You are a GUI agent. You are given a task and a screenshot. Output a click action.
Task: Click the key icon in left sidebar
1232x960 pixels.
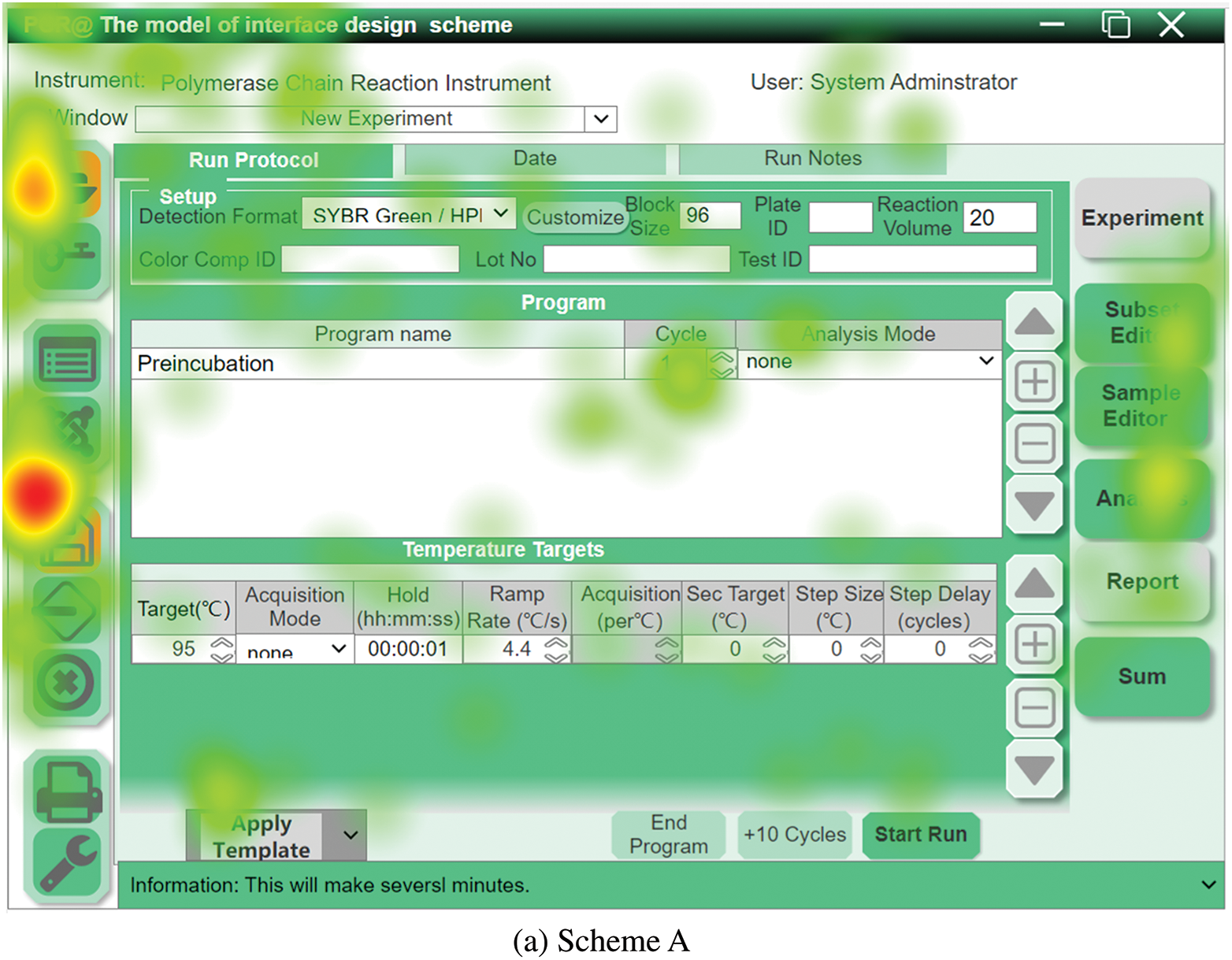tap(68, 256)
